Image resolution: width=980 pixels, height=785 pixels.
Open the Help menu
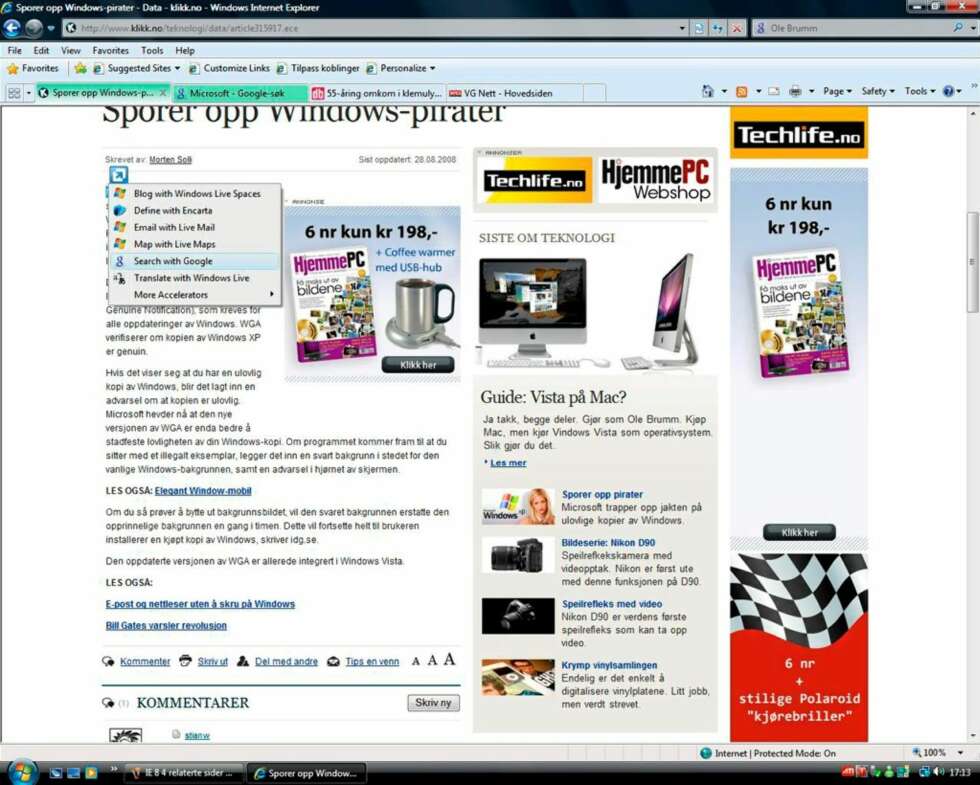[x=184, y=51]
